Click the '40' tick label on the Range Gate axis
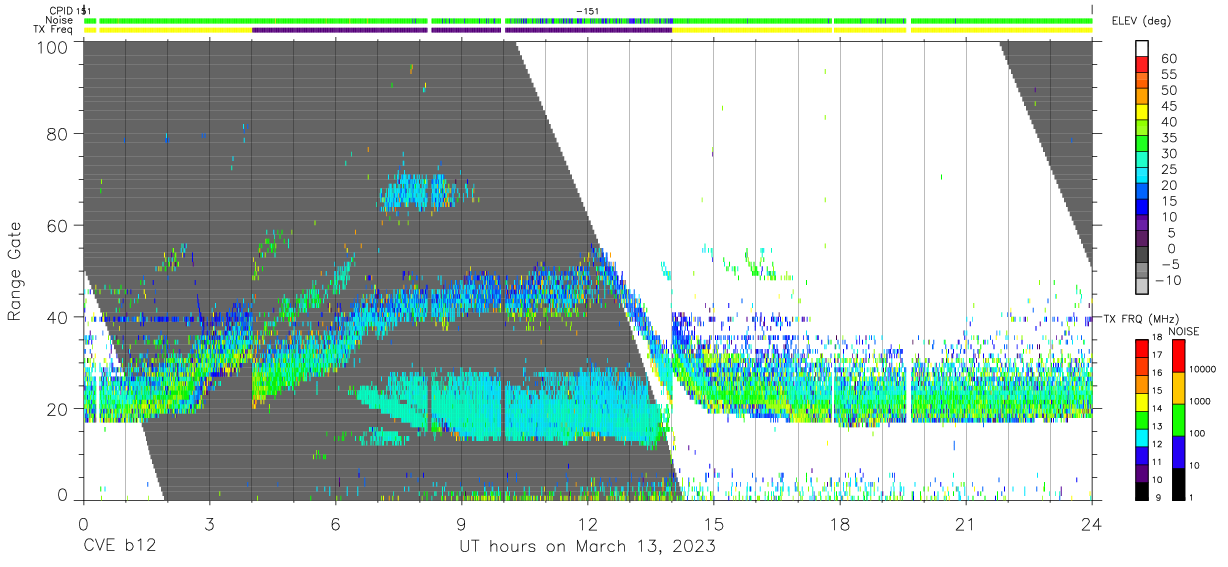Image resolution: width=1228 pixels, height=567 pixels. coord(59,317)
